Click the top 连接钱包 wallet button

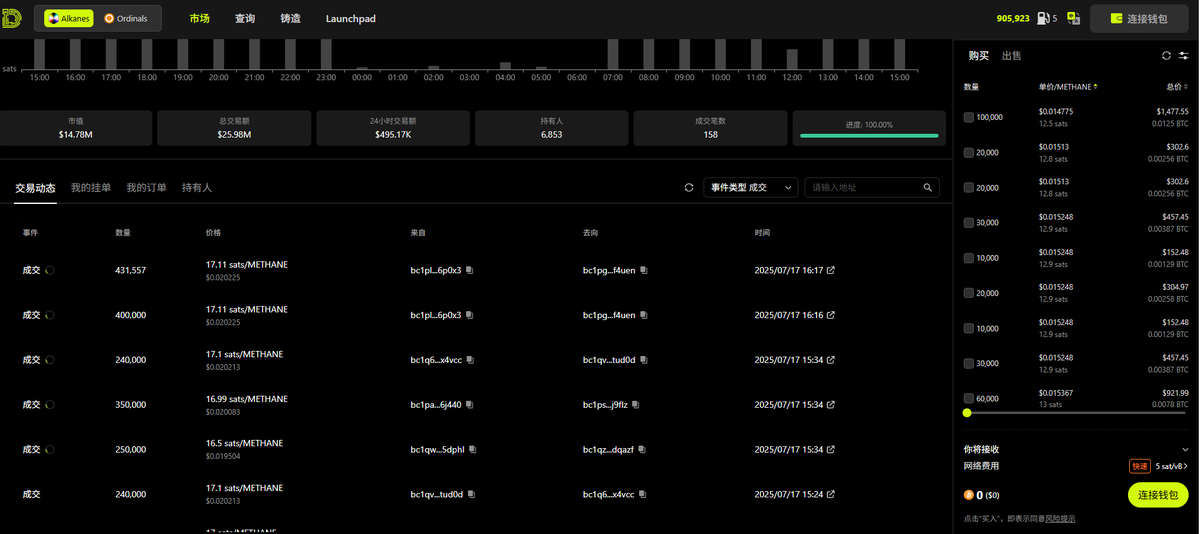tap(1139, 18)
